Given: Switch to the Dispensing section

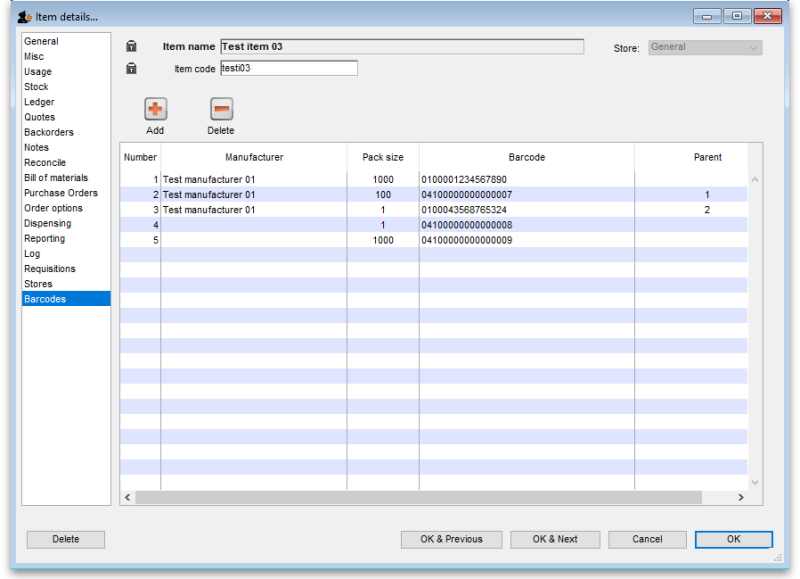Looking at the screenshot, I should point(50,223).
